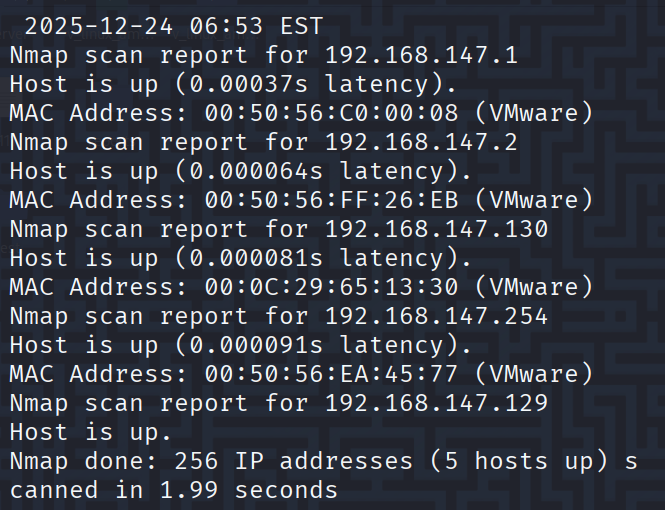Click IP address 192.168.147.130
This screenshot has height=510, width=665.
pos(436,230)
